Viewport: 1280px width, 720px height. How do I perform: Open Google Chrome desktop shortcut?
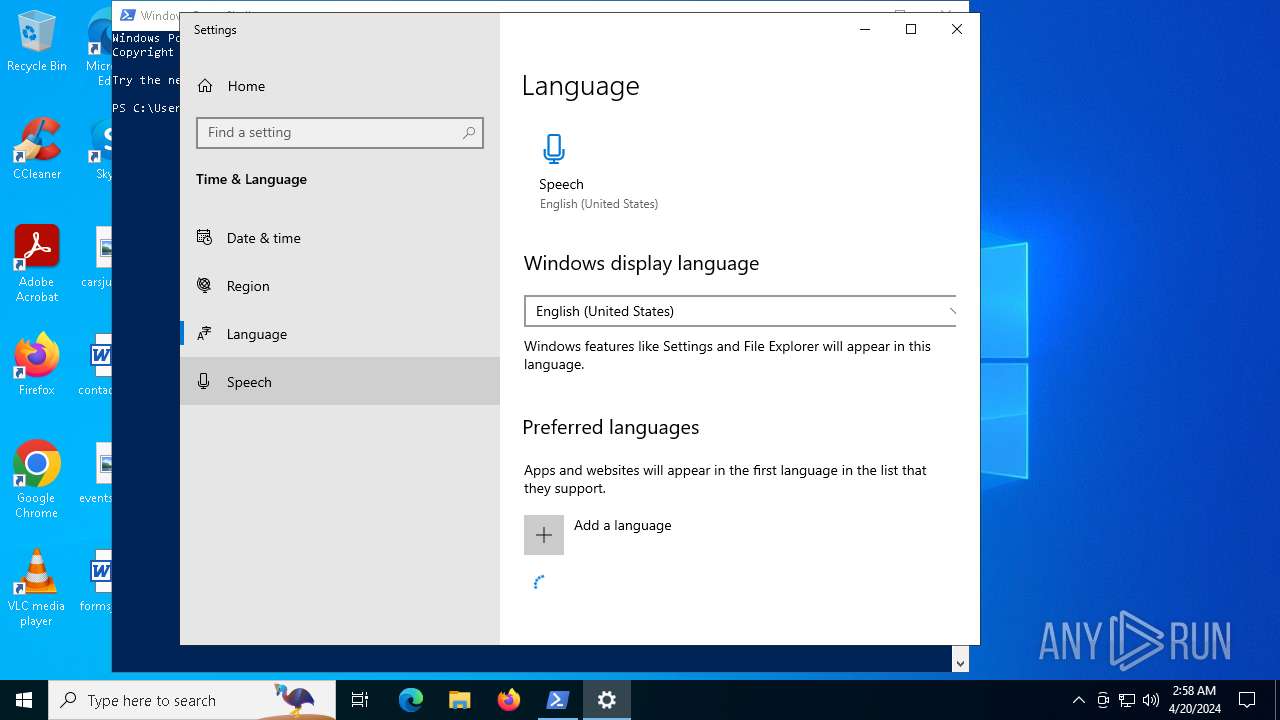[37, 480]
